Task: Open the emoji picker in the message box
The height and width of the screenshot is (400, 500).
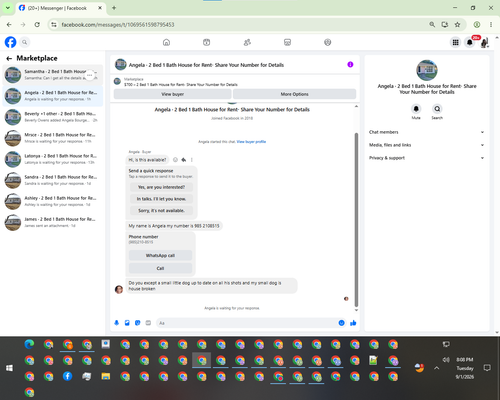Action: (341, 323)
